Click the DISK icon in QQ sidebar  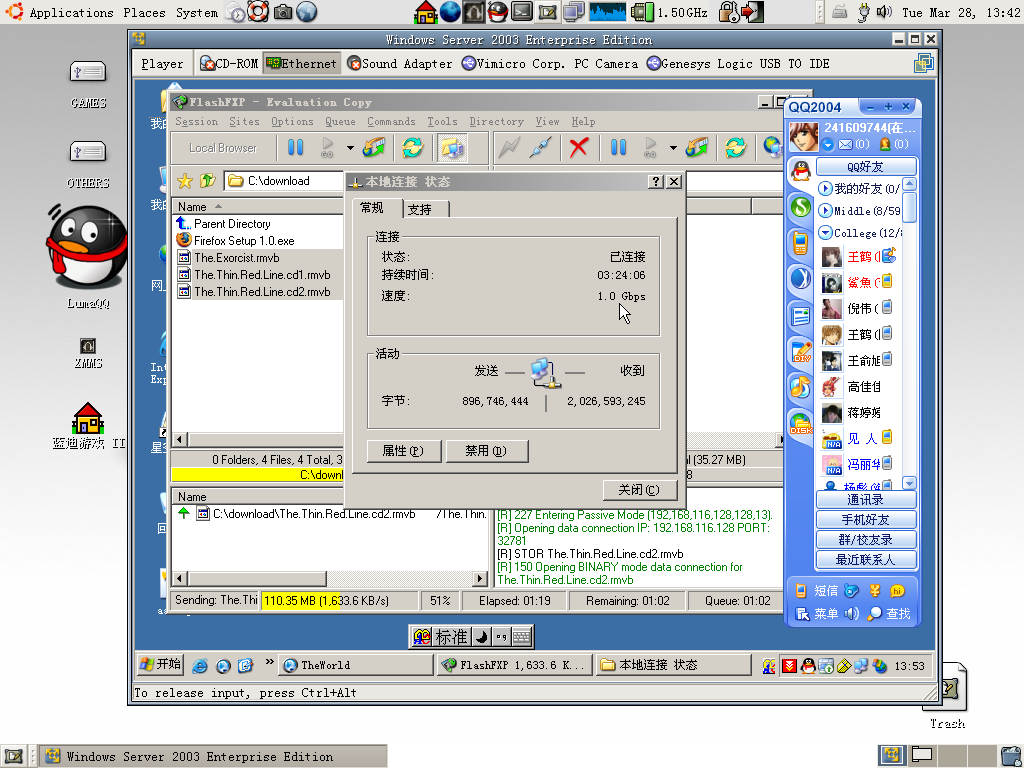pyautogui.click(x=801, y=423)
